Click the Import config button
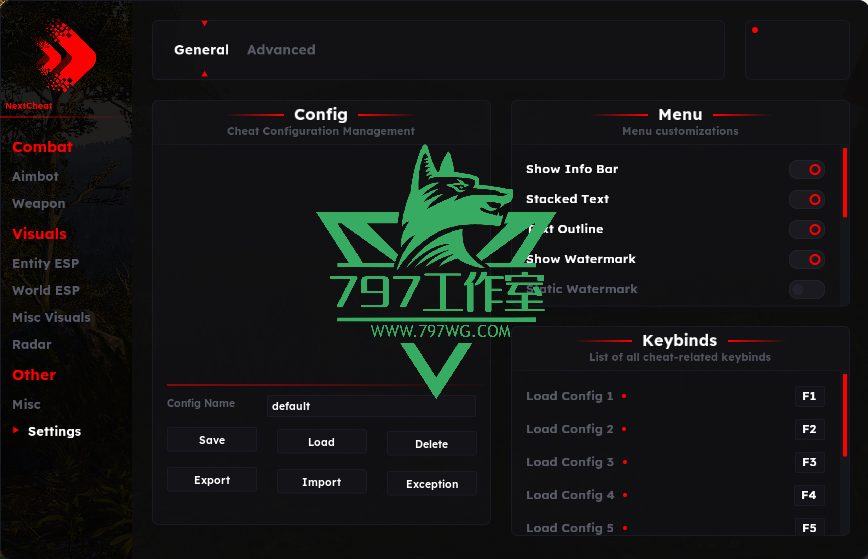 tap(322, 482)
